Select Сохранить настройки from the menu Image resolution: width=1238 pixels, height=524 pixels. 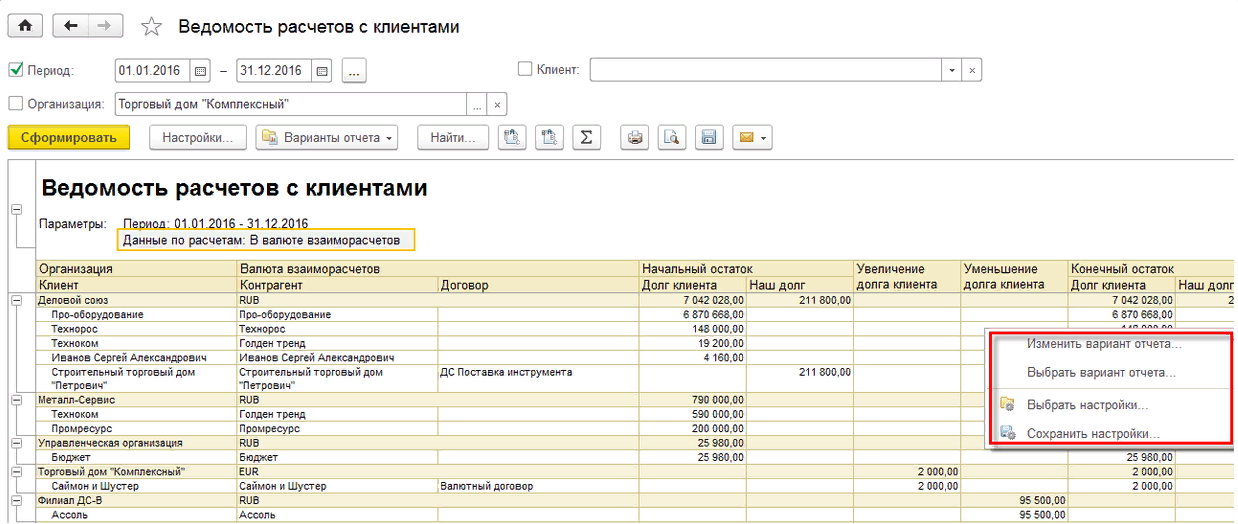point(1093,434)
